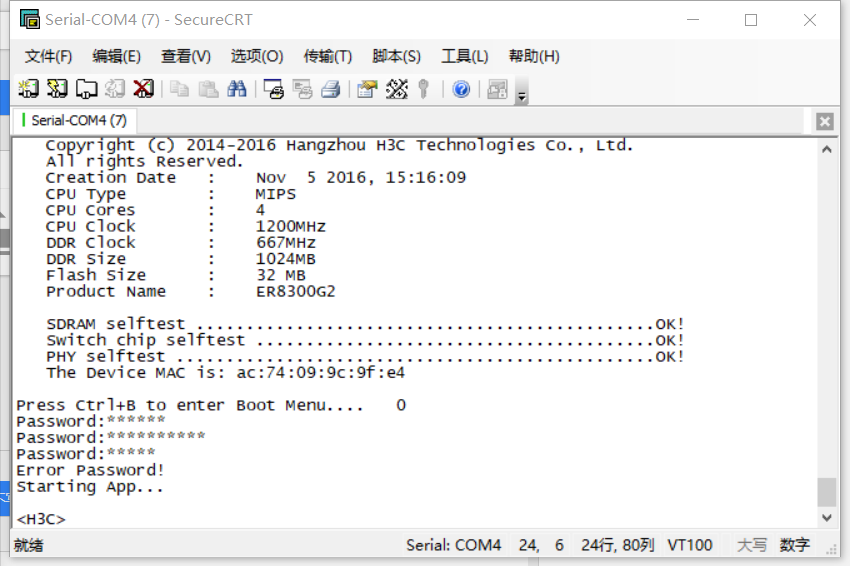Open the 查看(V) menu
The image size is (850, 566).
tap(185, 56)
